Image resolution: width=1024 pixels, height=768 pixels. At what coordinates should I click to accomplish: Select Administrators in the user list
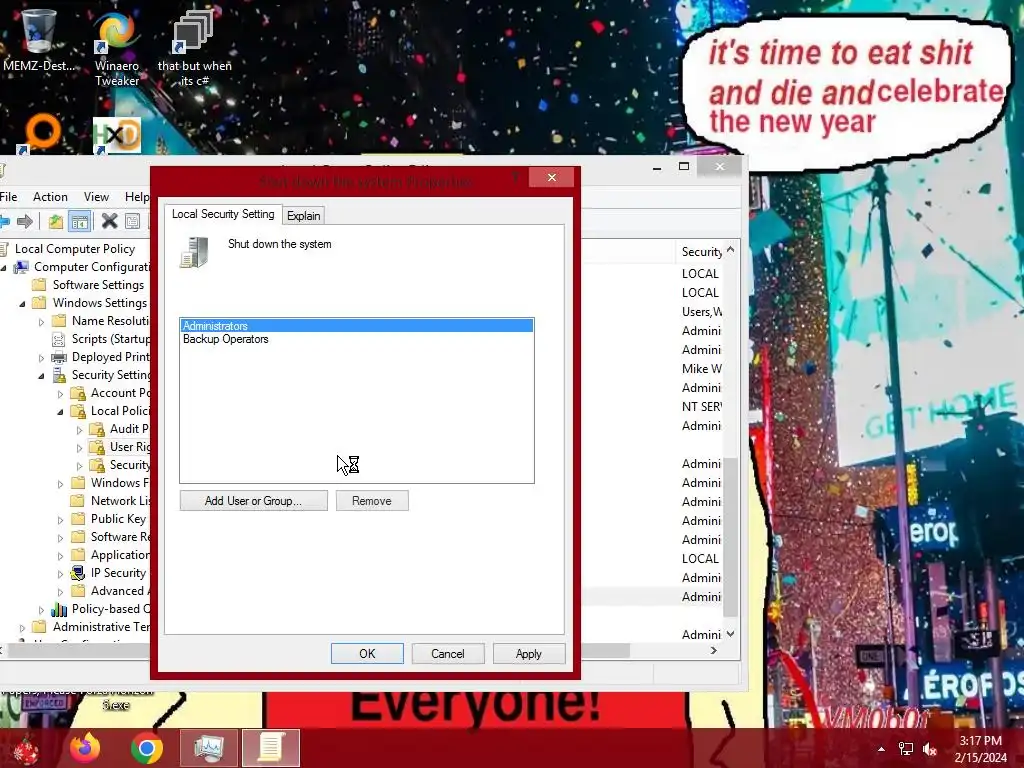[357, 325]
